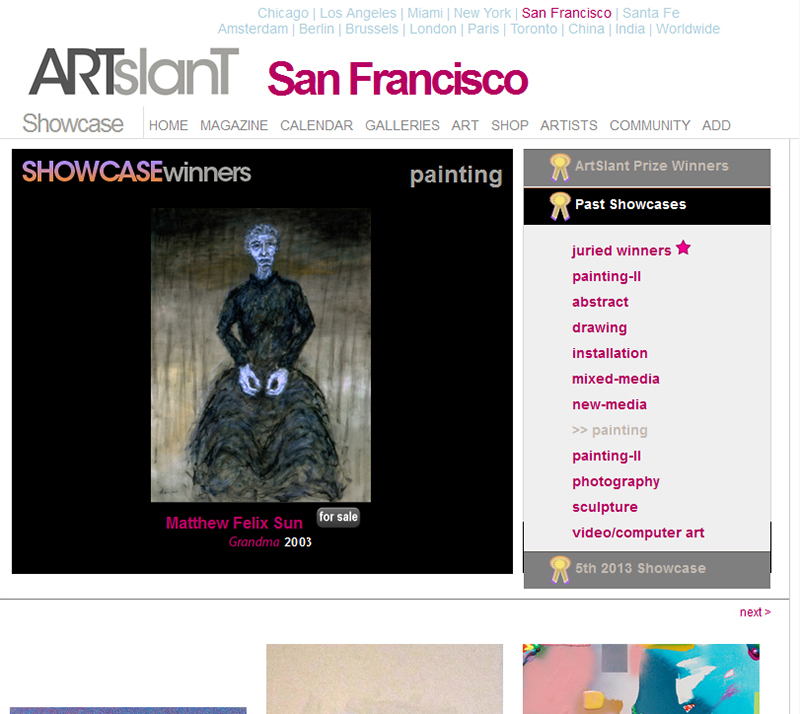
Task: Go to next page of winners
Action: pos(754,612)
